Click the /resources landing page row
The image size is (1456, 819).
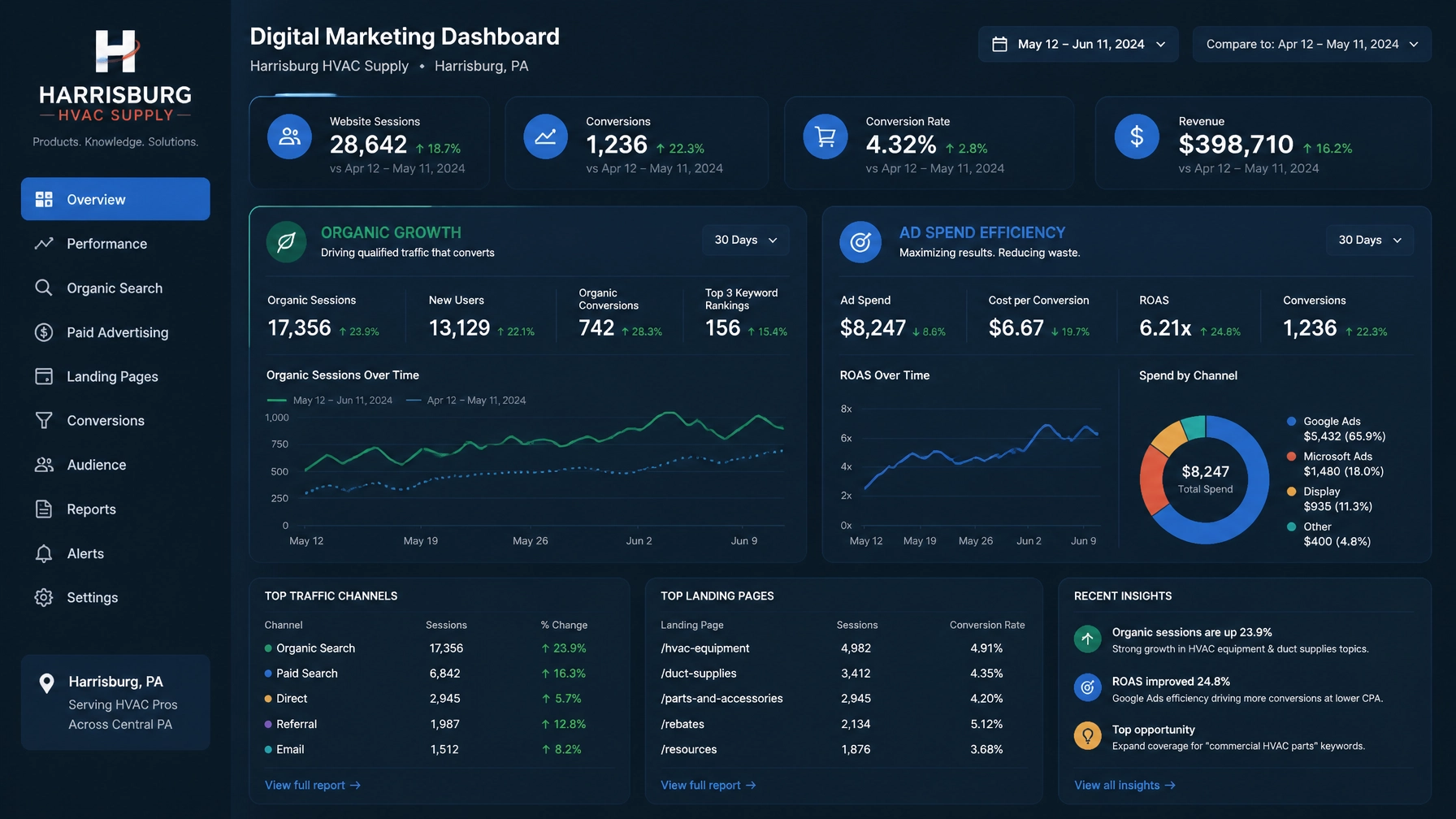843,749
